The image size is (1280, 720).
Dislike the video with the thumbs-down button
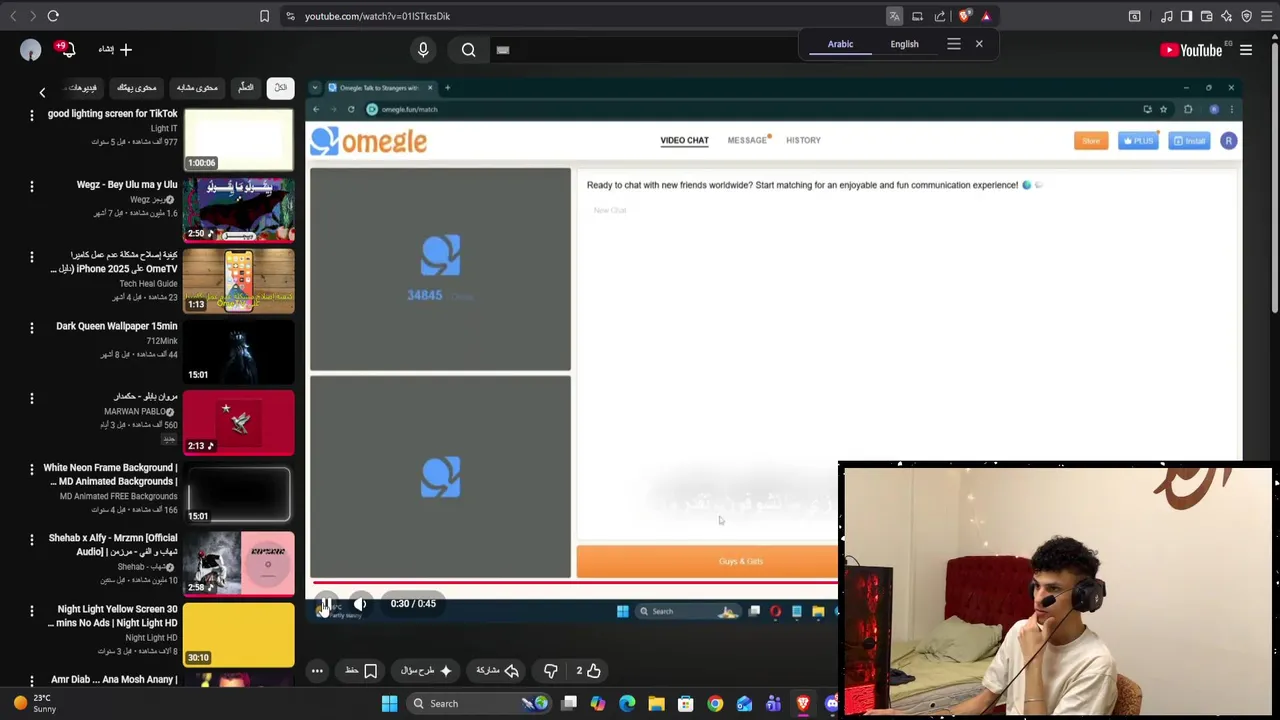click(x=550, y=671)
